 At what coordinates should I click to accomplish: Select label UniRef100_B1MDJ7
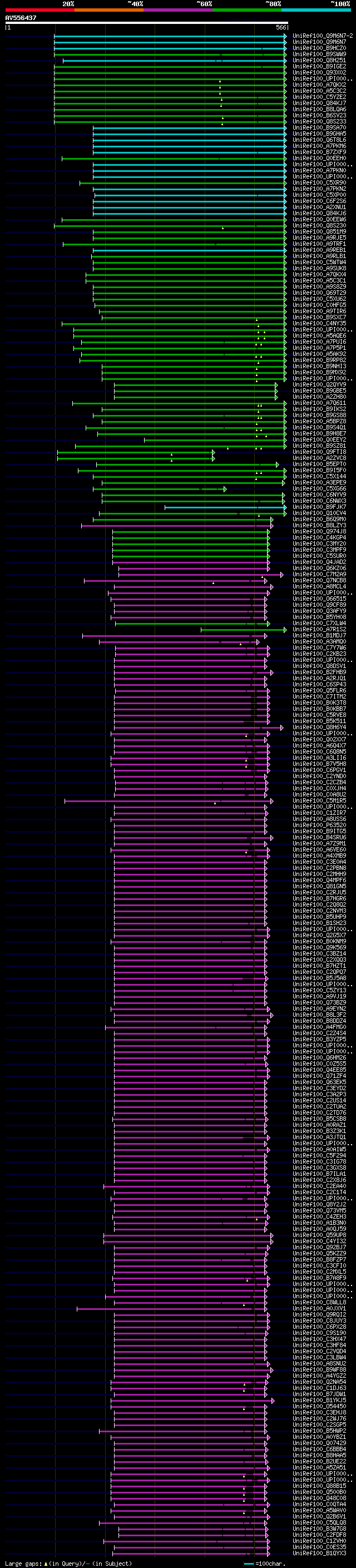coord(319,635)
